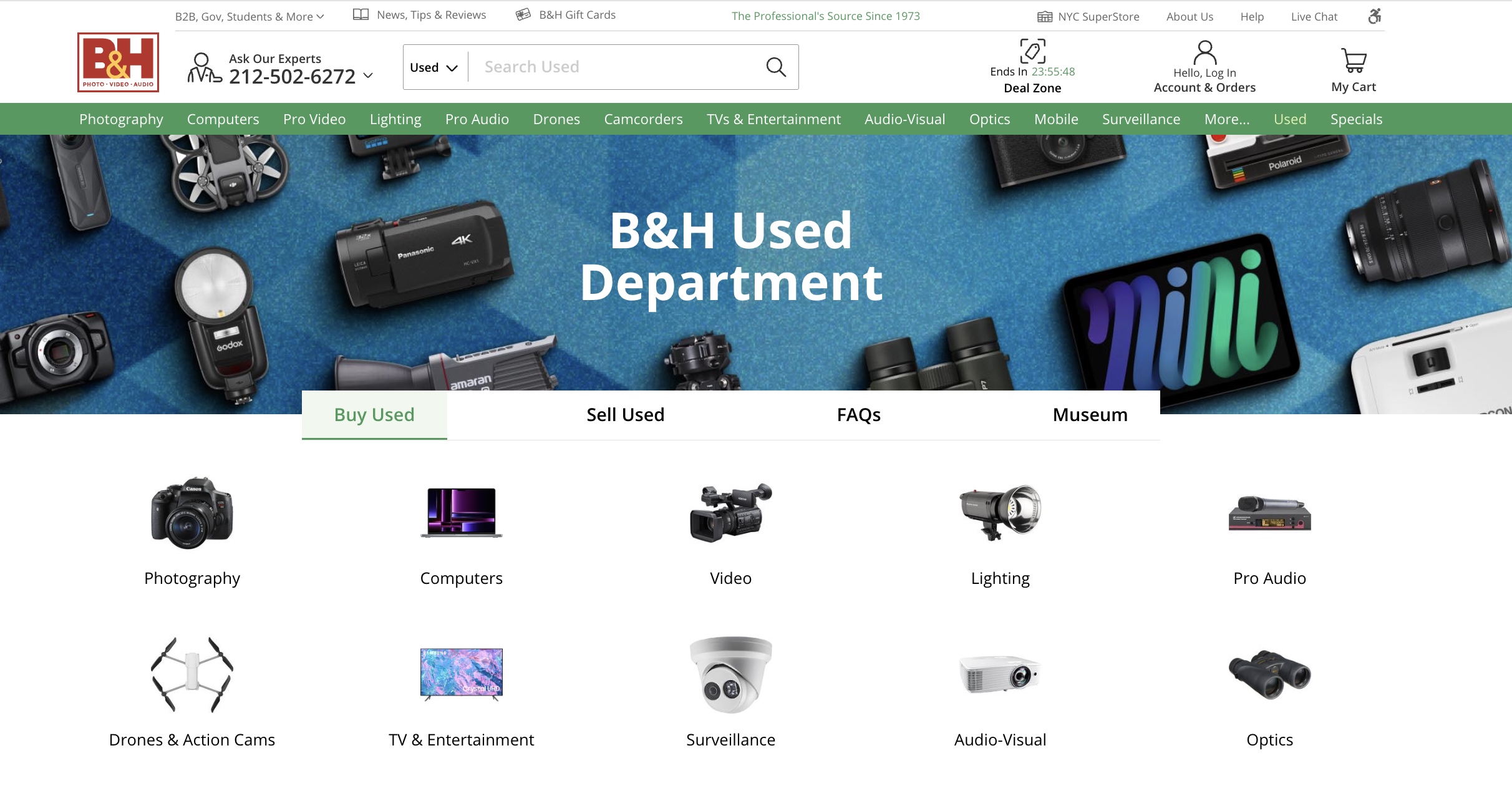Click the gift card icon

(523, 14)
